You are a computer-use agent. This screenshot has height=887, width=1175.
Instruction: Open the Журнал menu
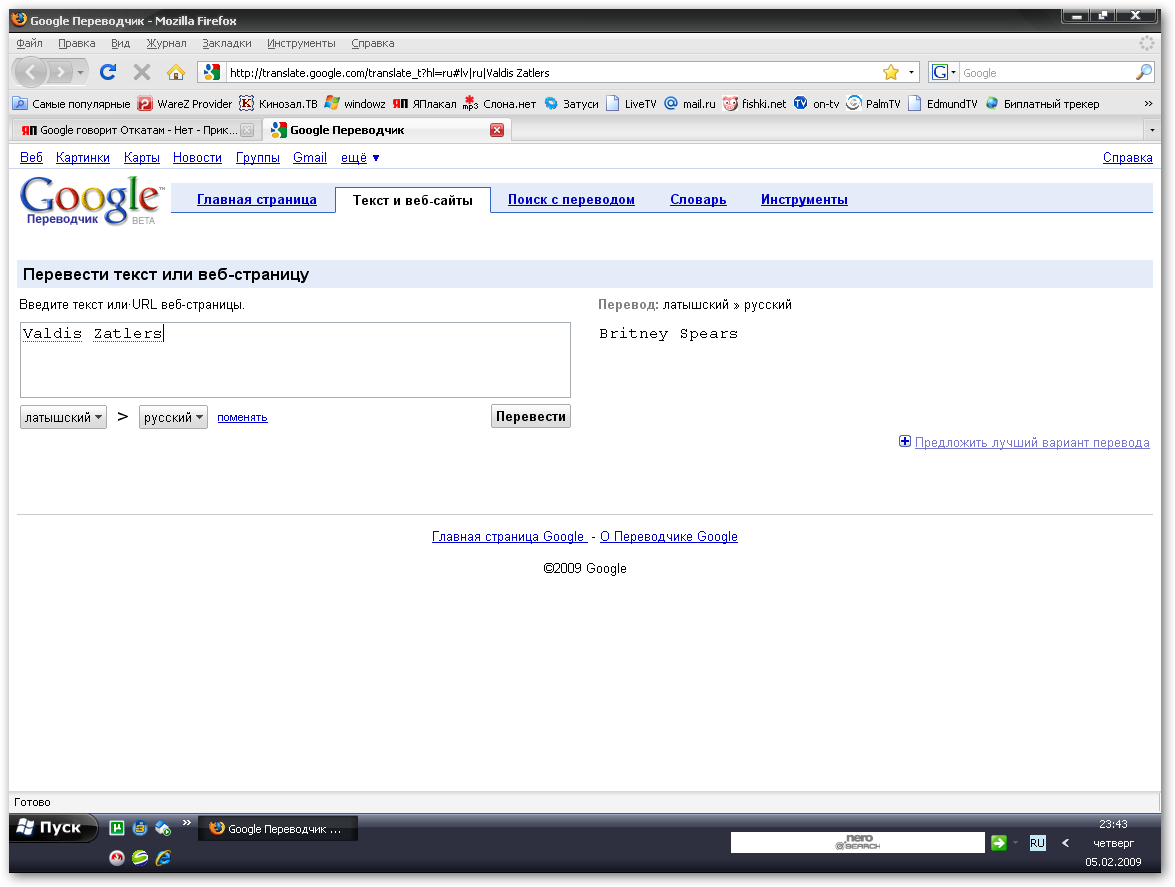pos(166,43)
